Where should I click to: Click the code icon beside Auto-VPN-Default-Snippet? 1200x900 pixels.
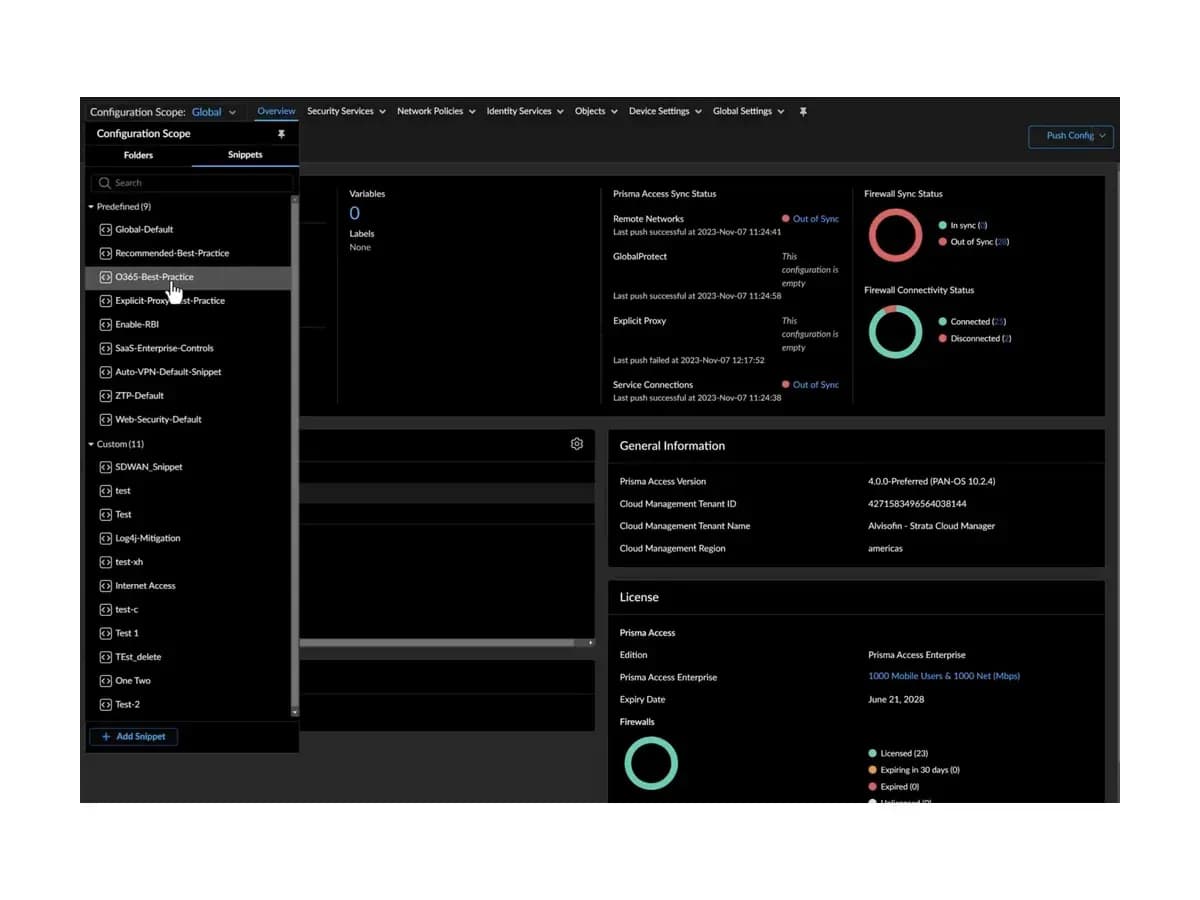105,372
